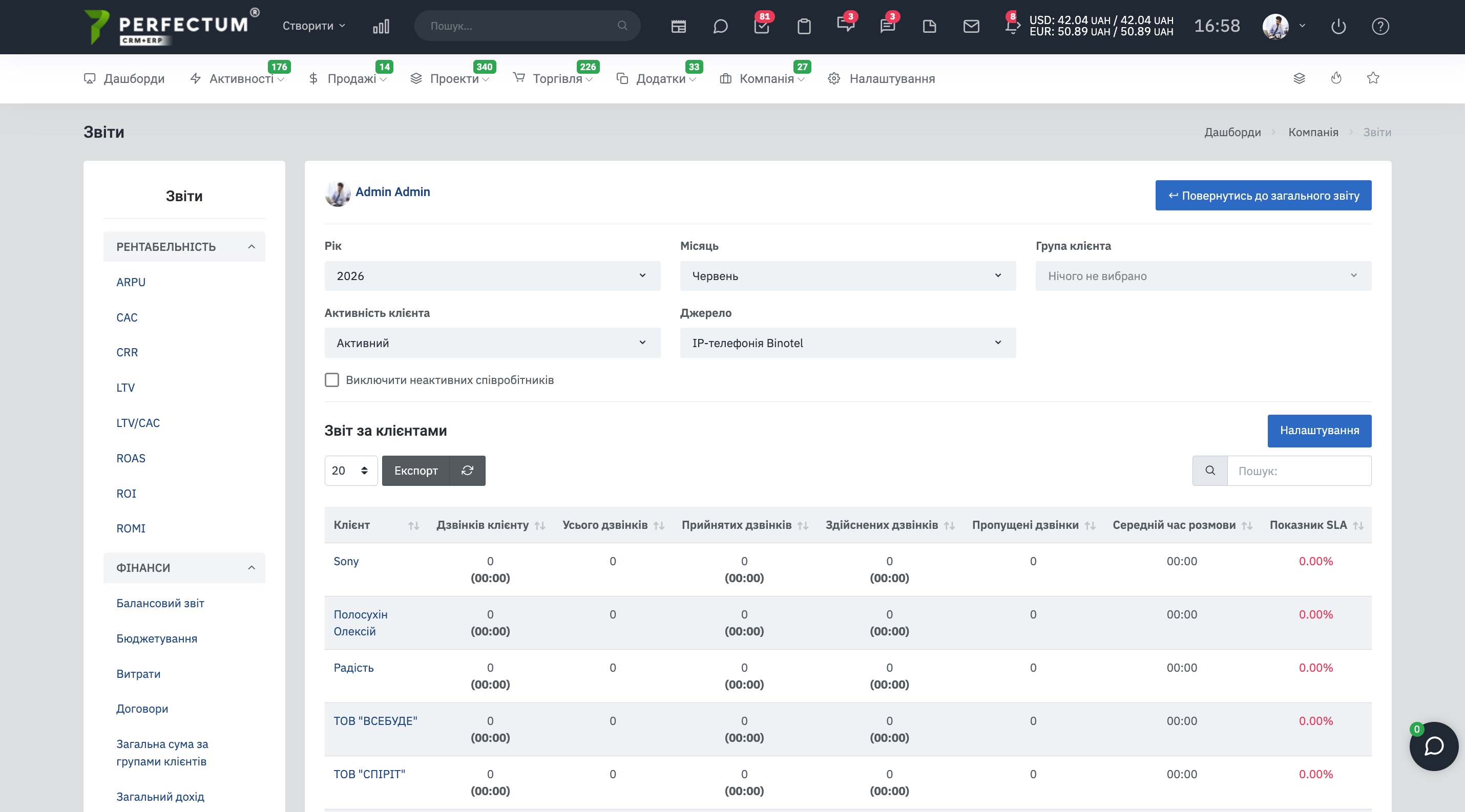This screenshot has width=1465, height=812.
Task: Enable Виключити неактивних співробітників checkbox
Action: coord(331,379)
